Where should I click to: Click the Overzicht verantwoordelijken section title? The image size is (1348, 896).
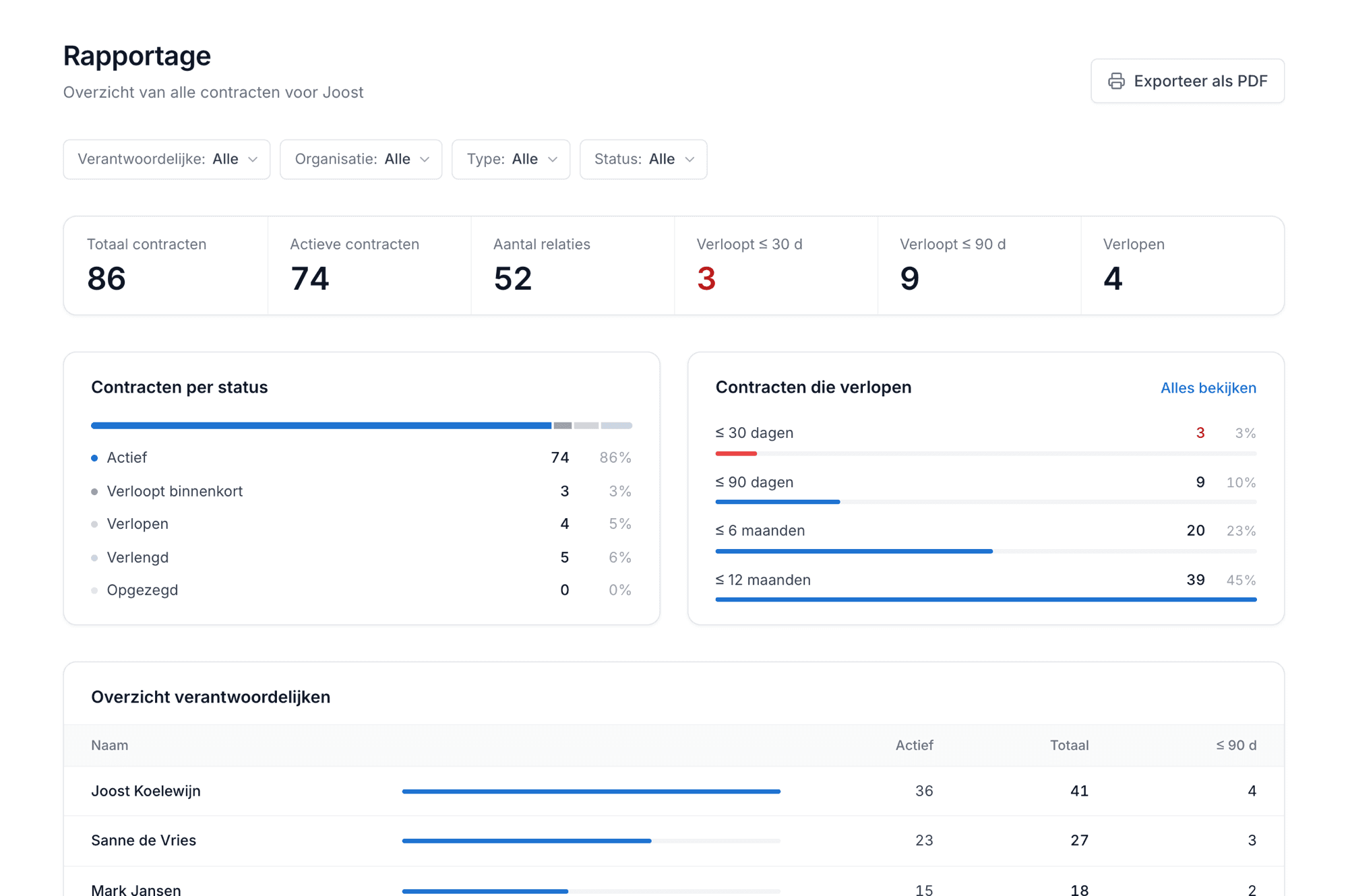[x=210, y=697]
